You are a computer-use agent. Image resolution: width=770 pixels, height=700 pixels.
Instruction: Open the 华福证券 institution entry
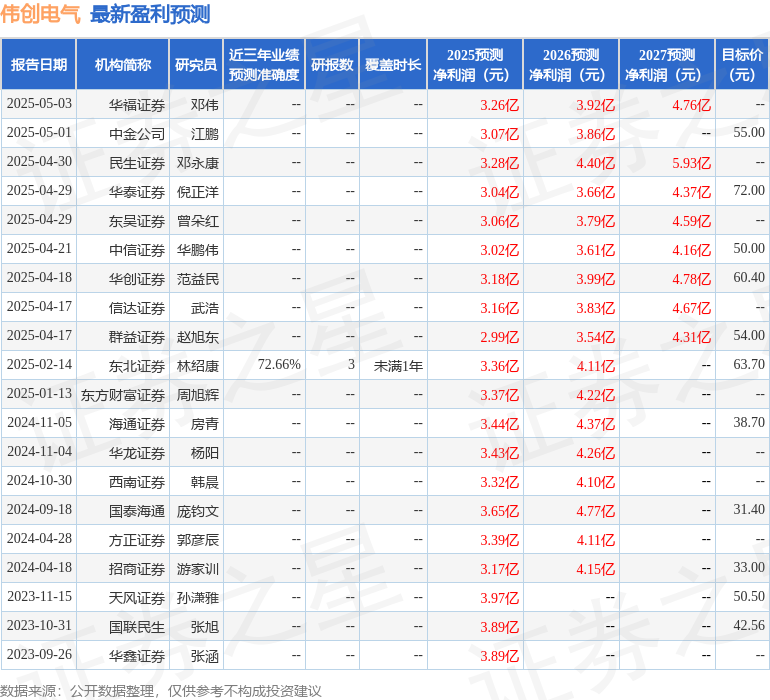click(137, 104)
